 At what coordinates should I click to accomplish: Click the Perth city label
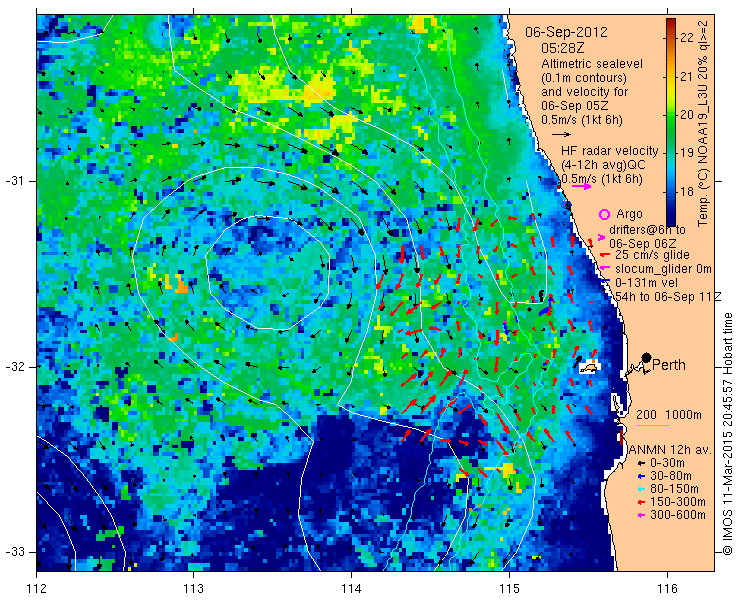click(669, 365)
